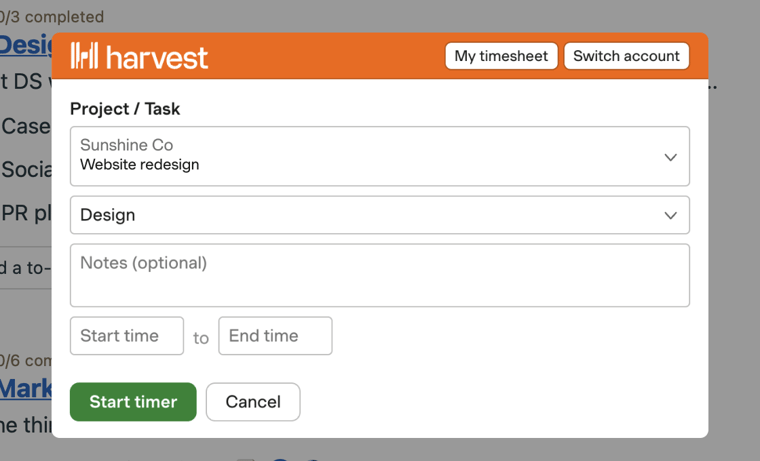This screenshot has height=461, width=760.
Task: Click the "Case" to-do item in background
Action: tap(26, 126)
